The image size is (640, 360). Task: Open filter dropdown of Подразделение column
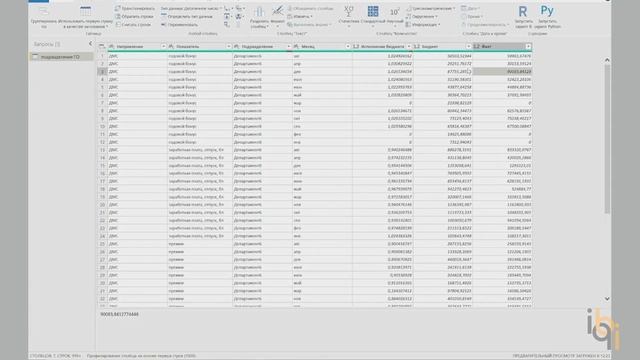[x=288, y=47]
